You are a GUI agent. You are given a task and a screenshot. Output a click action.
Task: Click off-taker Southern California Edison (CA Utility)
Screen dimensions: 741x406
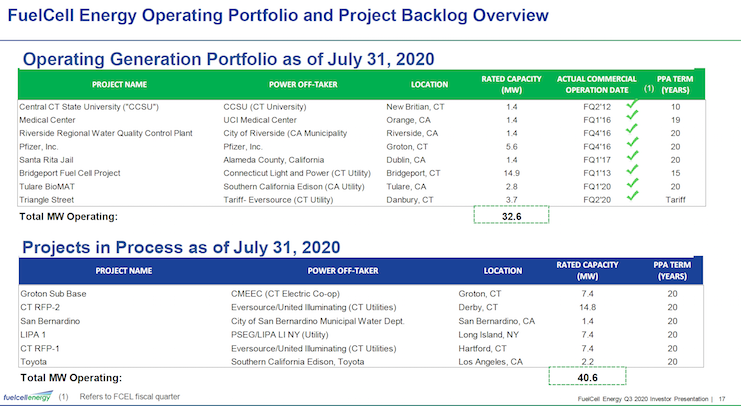(x=294, y=187)
